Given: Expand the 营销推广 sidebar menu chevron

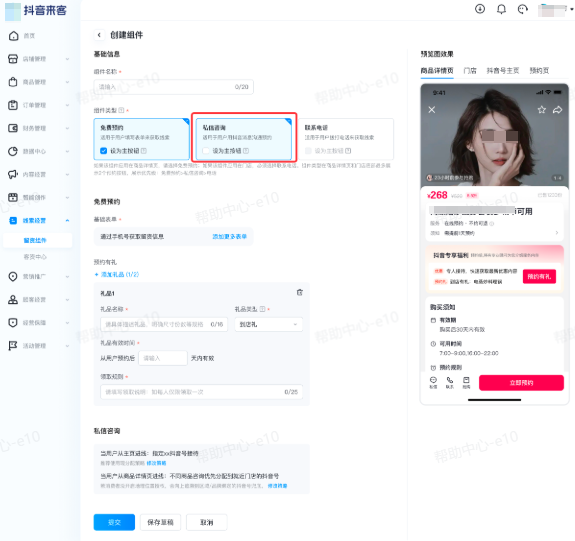Looking at the screenshot, I should point(67,277).
